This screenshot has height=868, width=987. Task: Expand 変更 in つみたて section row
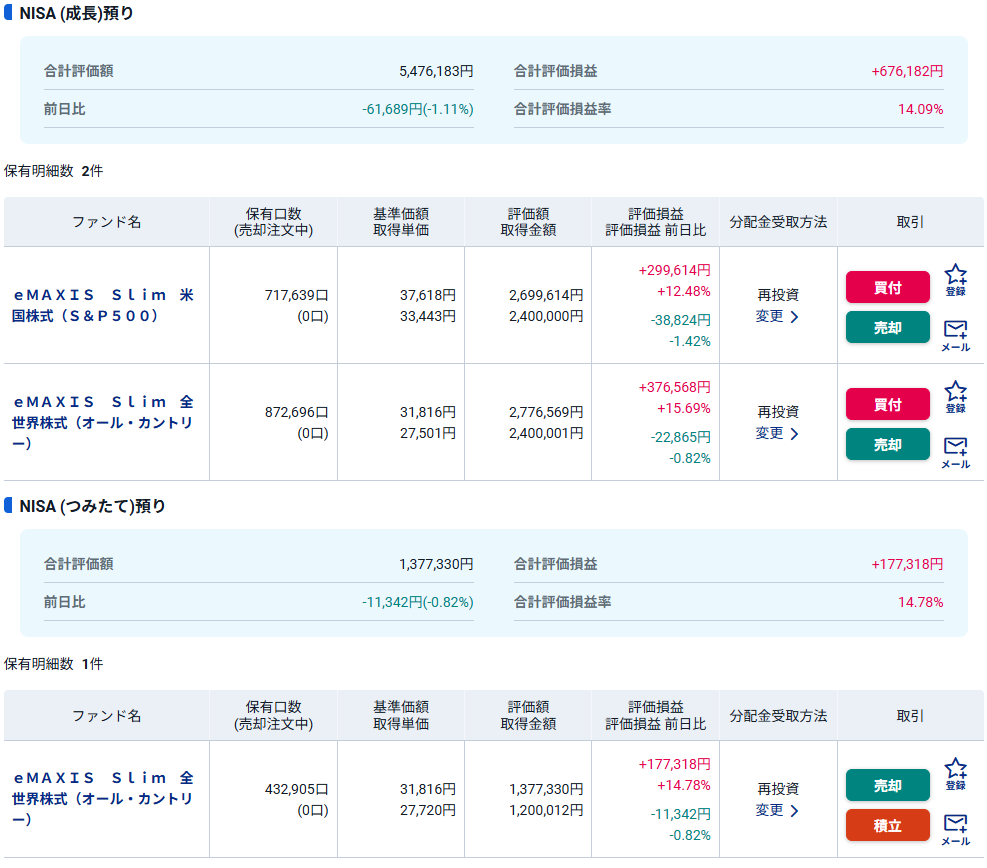(777, 810)
